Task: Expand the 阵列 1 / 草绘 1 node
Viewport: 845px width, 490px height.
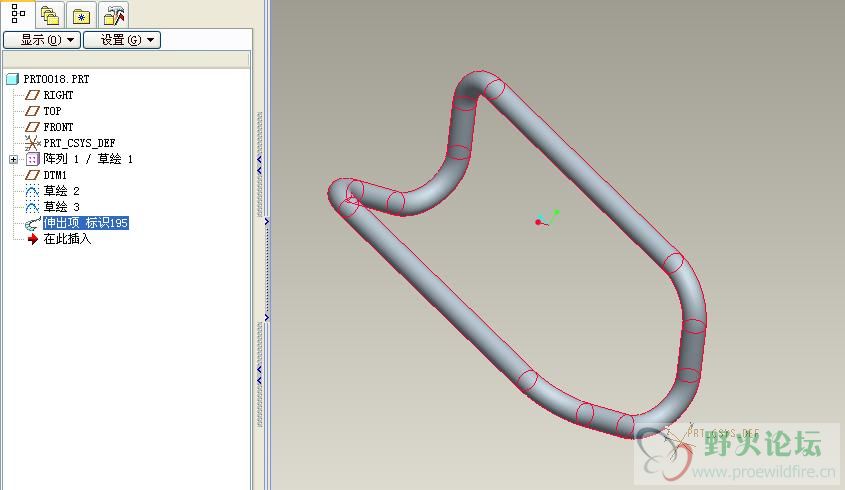Action: pos(13,160)
